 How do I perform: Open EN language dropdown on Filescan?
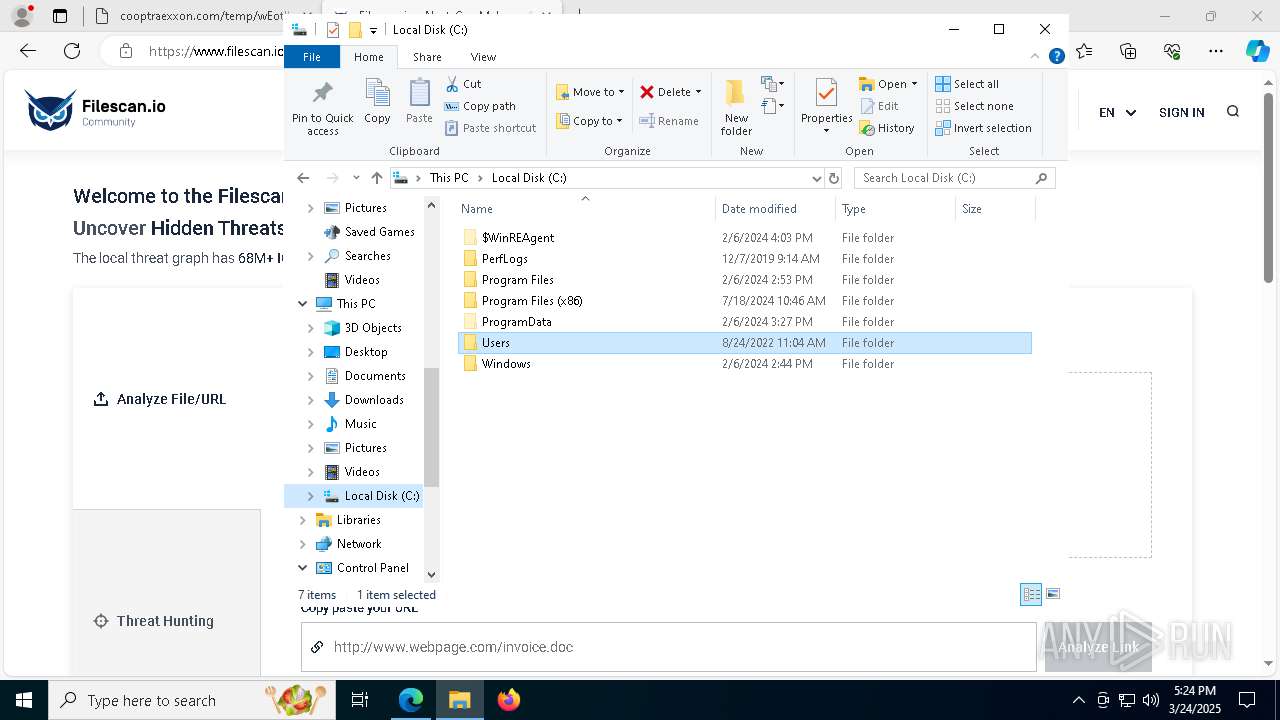tap(1117, 112)
